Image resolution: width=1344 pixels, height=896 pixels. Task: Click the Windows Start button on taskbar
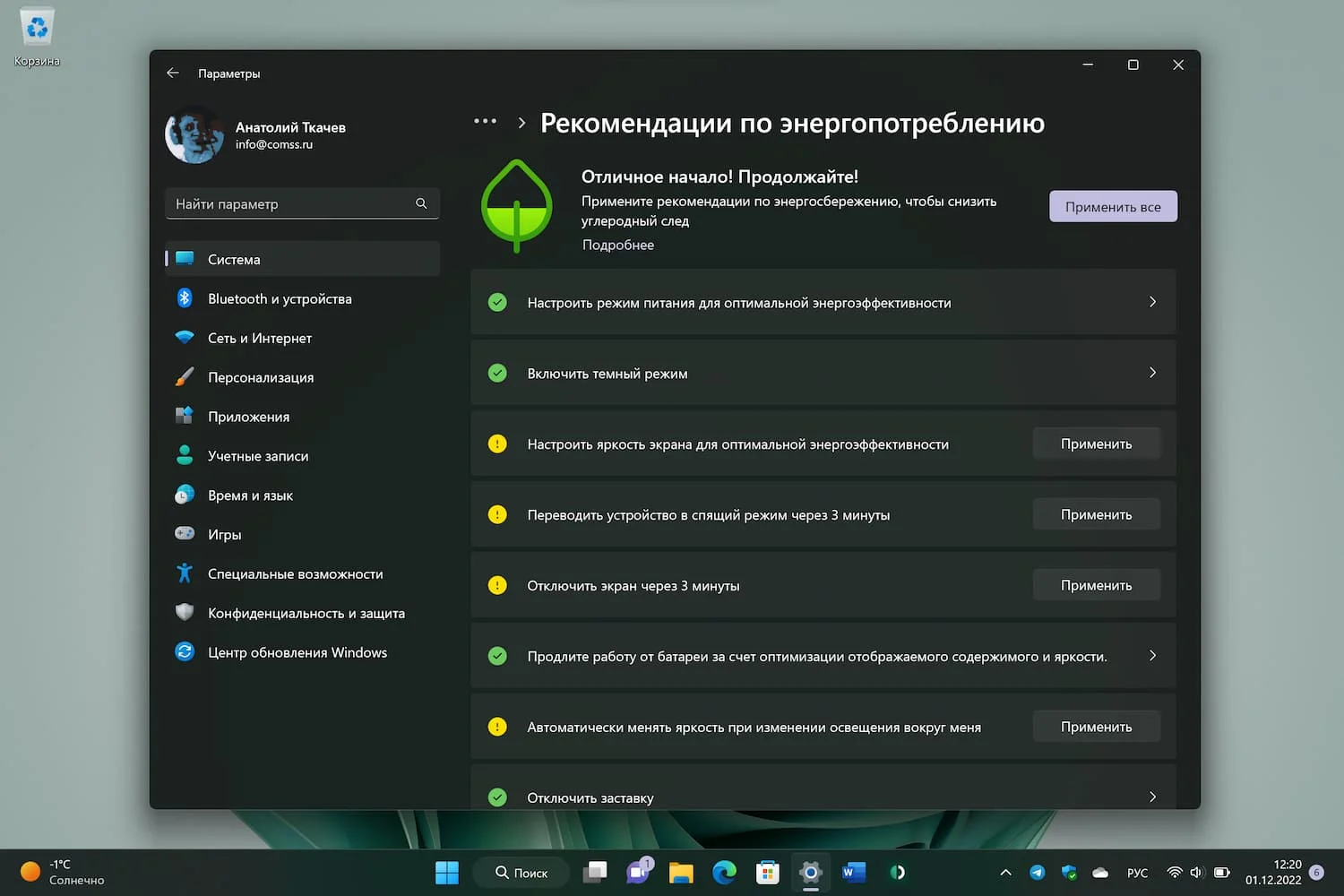pos(446,872)
